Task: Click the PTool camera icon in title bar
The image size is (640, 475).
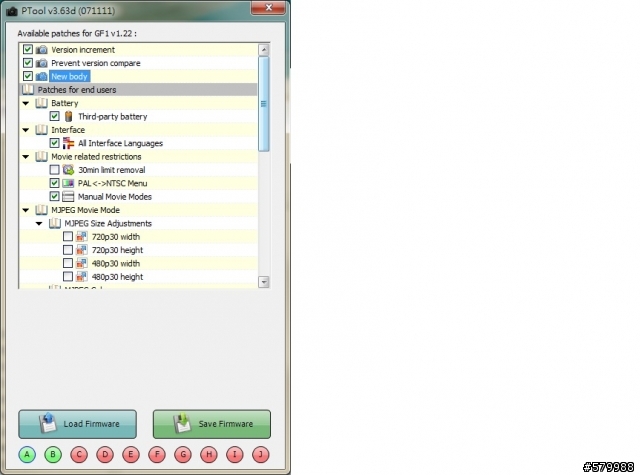Action: pos(12,11)
